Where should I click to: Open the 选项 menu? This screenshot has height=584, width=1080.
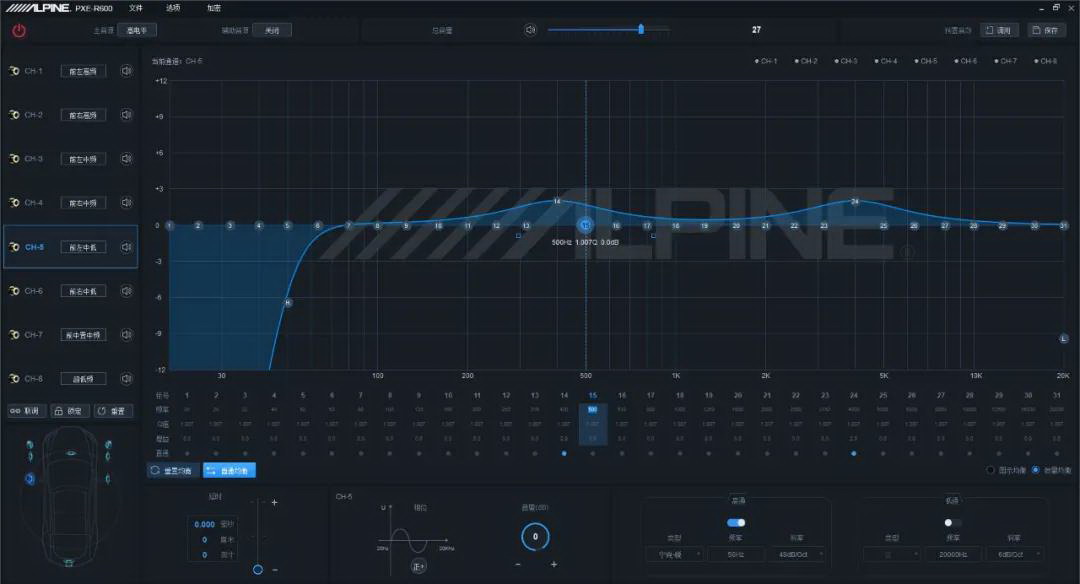(x=173, y=8)
